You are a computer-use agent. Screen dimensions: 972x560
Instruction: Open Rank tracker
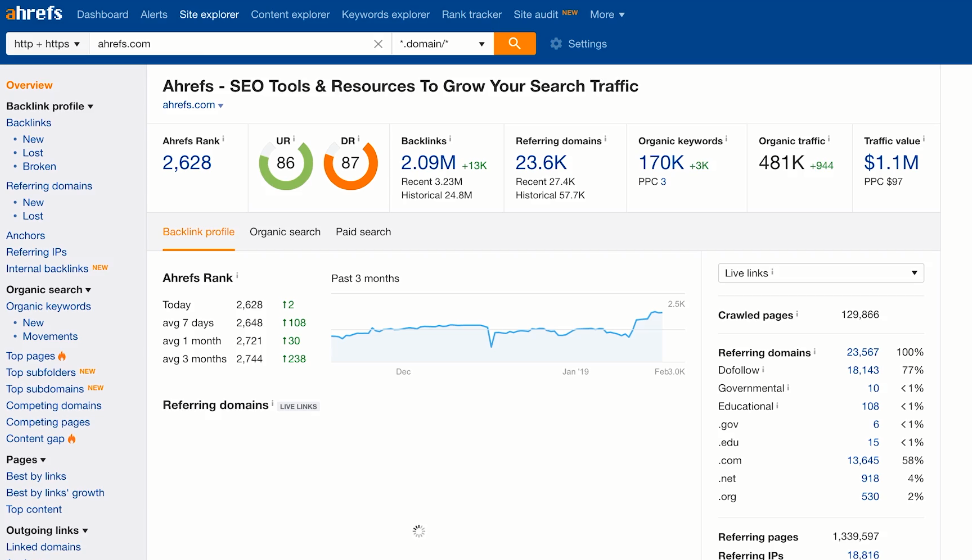[x=472, y=14]
